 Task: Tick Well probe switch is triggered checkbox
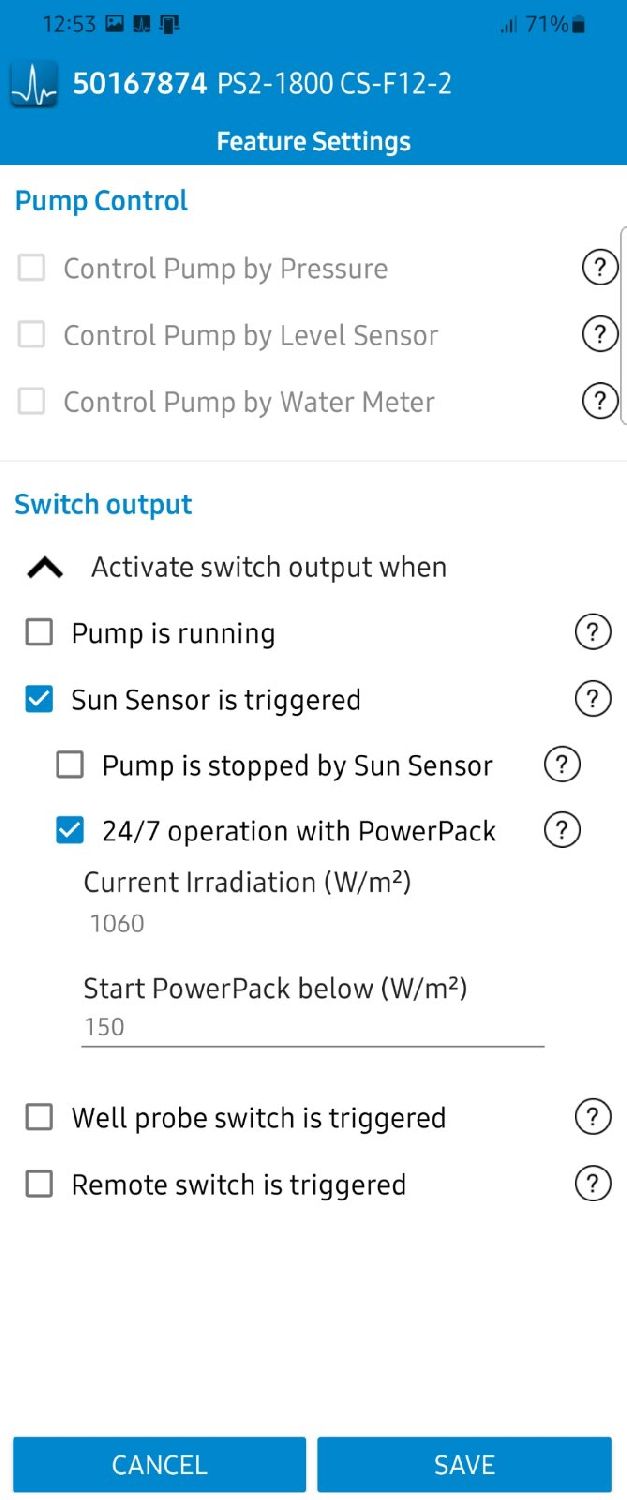pos(39,1117)
